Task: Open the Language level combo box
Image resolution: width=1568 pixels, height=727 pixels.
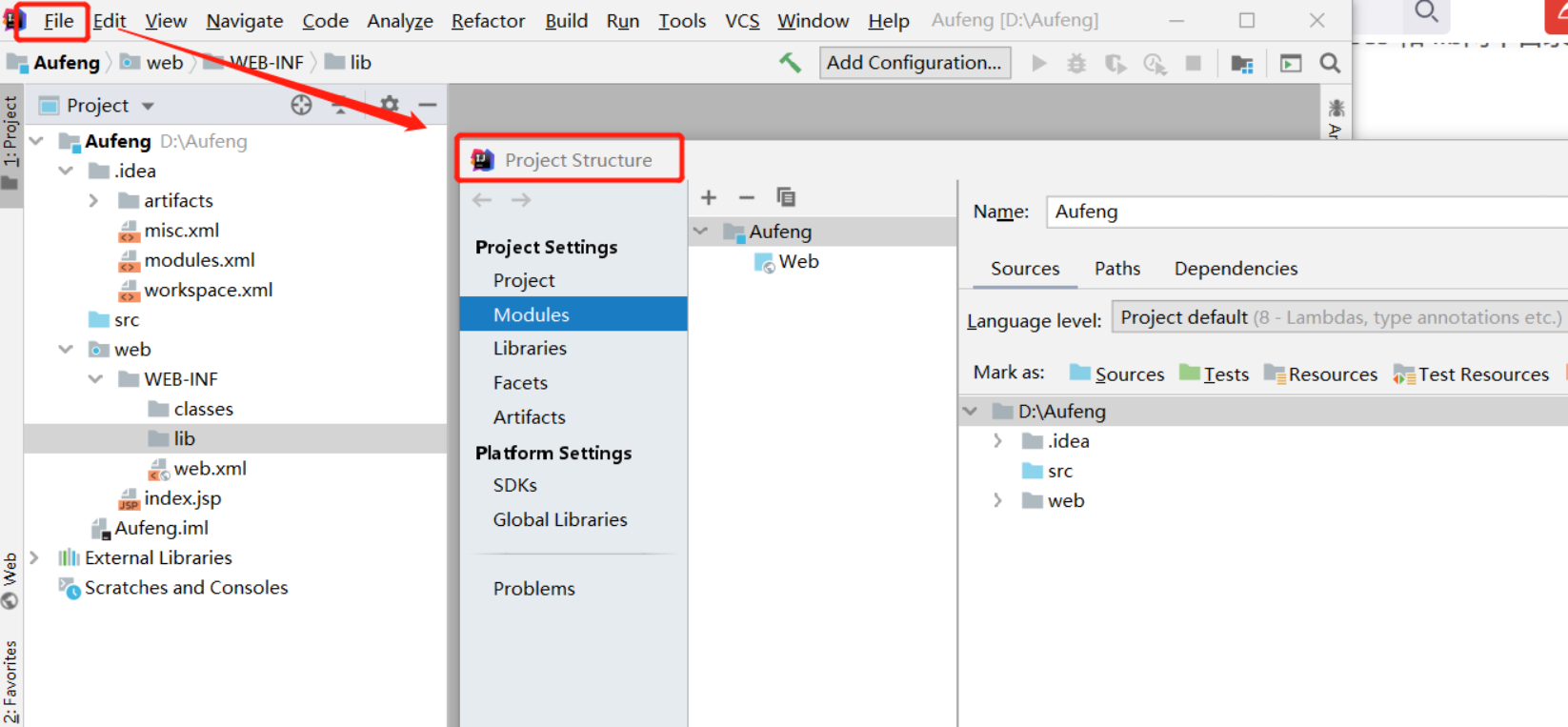Action: click(x=1339, y=318)
